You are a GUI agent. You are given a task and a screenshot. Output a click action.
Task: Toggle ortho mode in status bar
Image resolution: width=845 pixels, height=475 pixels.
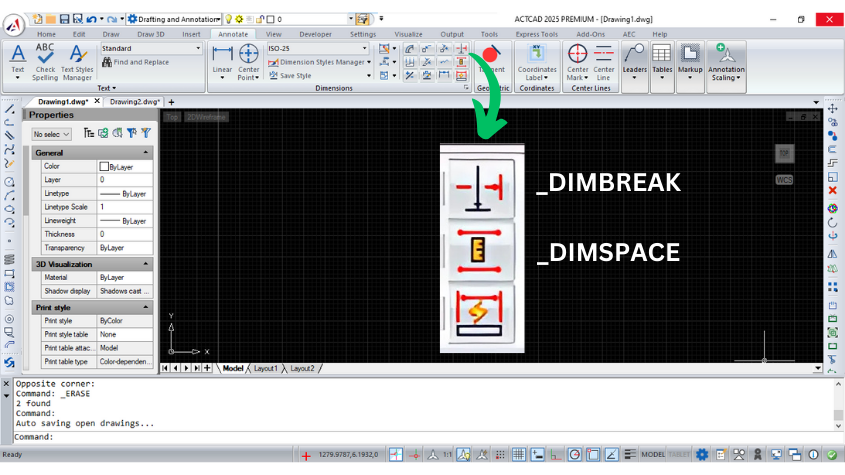click(x=555, y=455)
